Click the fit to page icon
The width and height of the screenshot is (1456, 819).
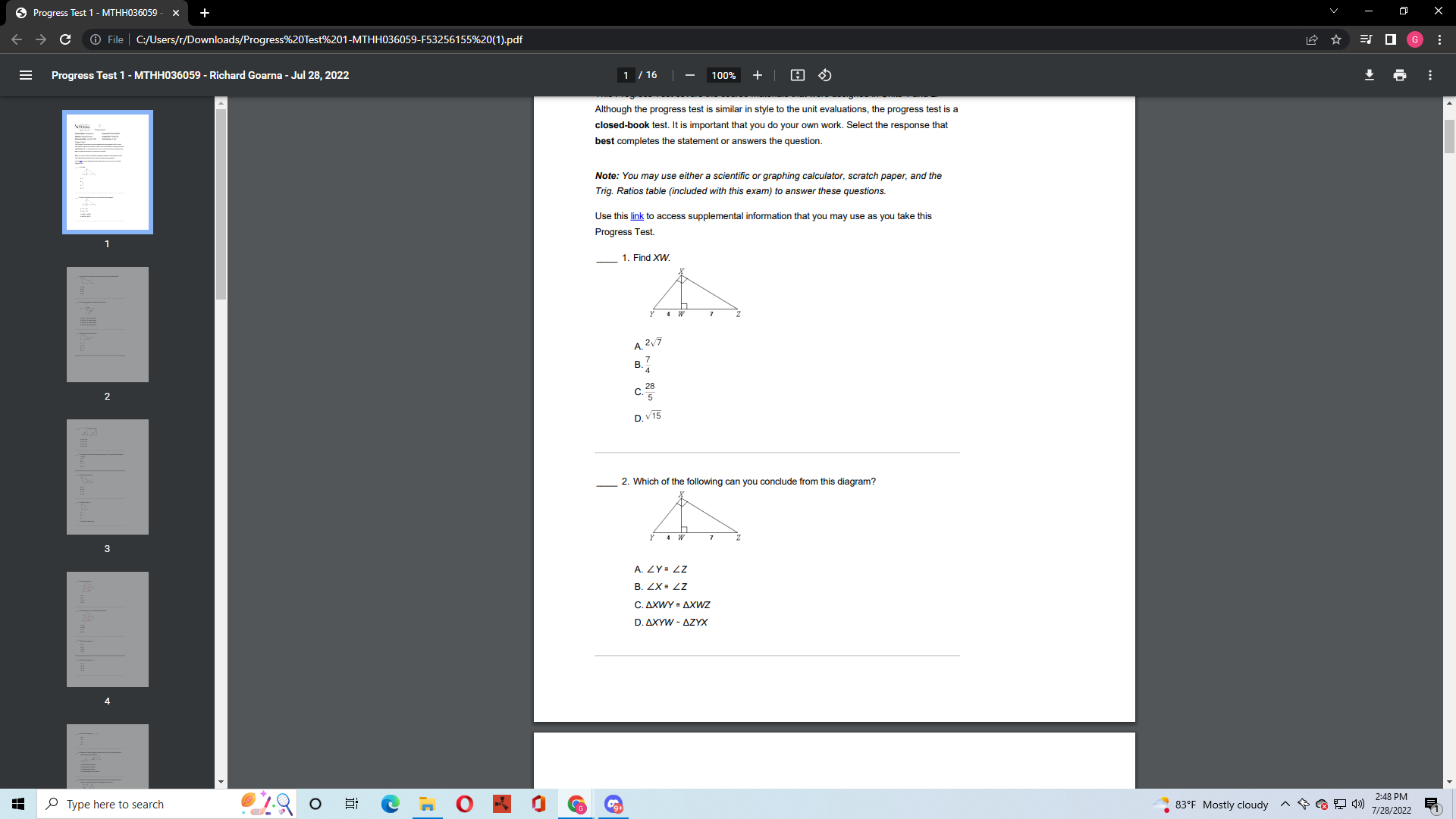(798, 75)
